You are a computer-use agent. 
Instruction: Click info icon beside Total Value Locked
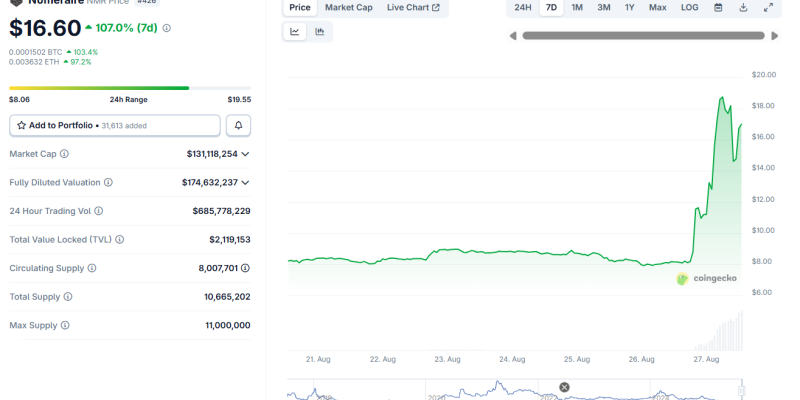point(119,239)
